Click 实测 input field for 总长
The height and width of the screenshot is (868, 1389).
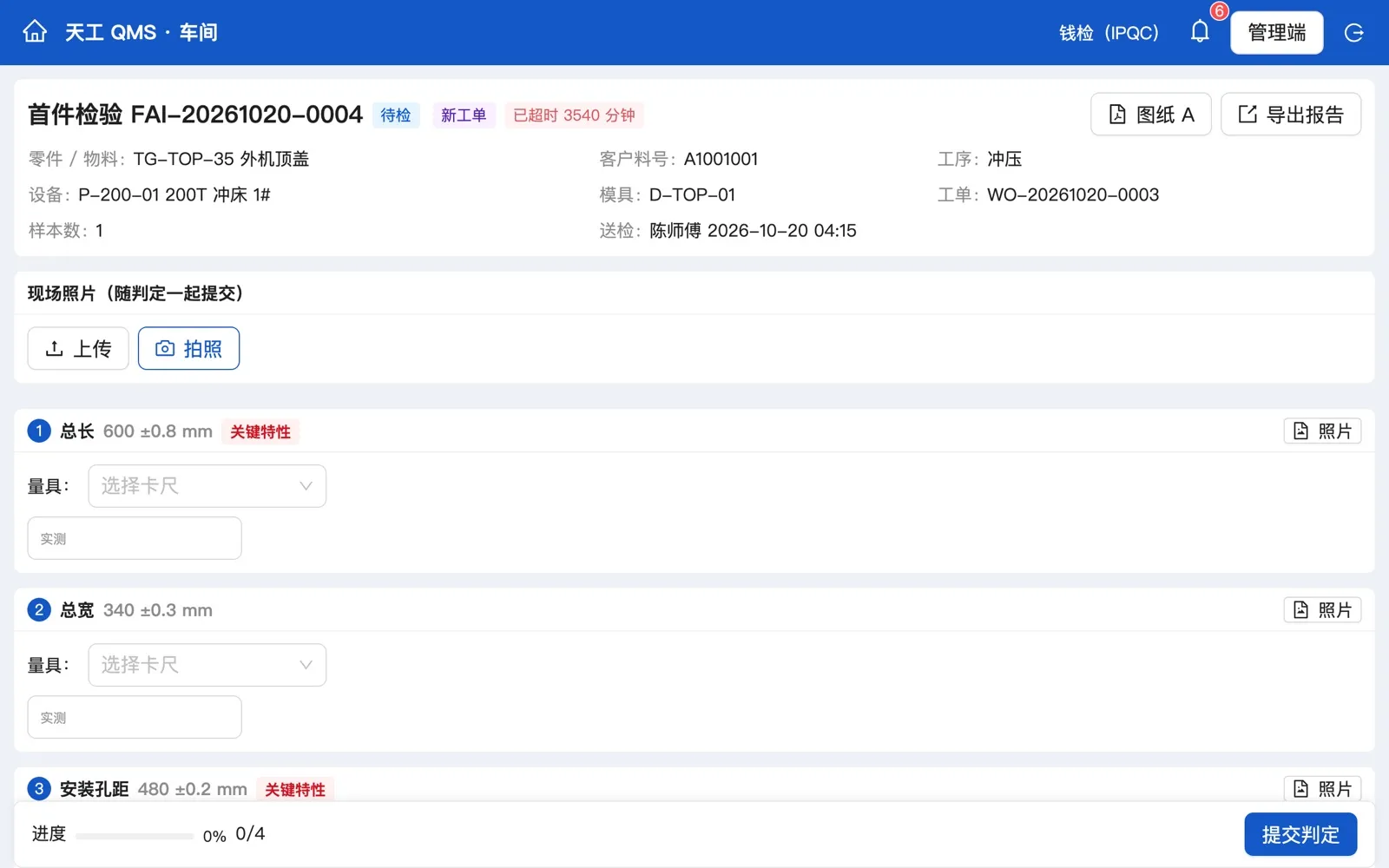pos(135,538)
